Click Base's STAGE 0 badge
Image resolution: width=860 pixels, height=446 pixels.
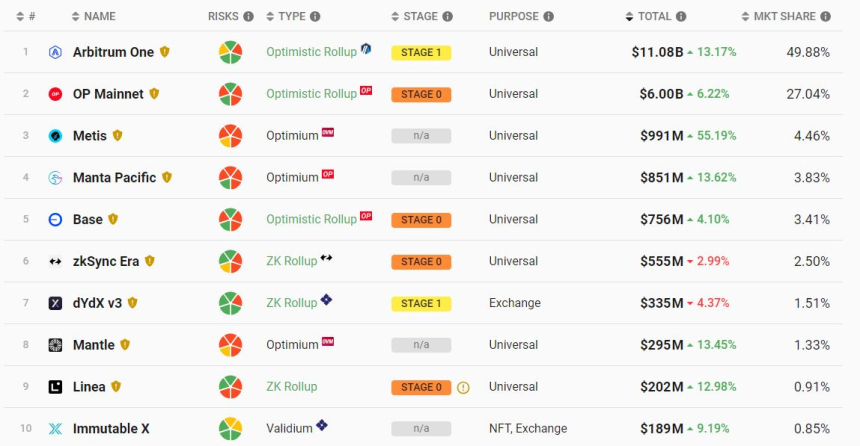[x=421, y=220]
